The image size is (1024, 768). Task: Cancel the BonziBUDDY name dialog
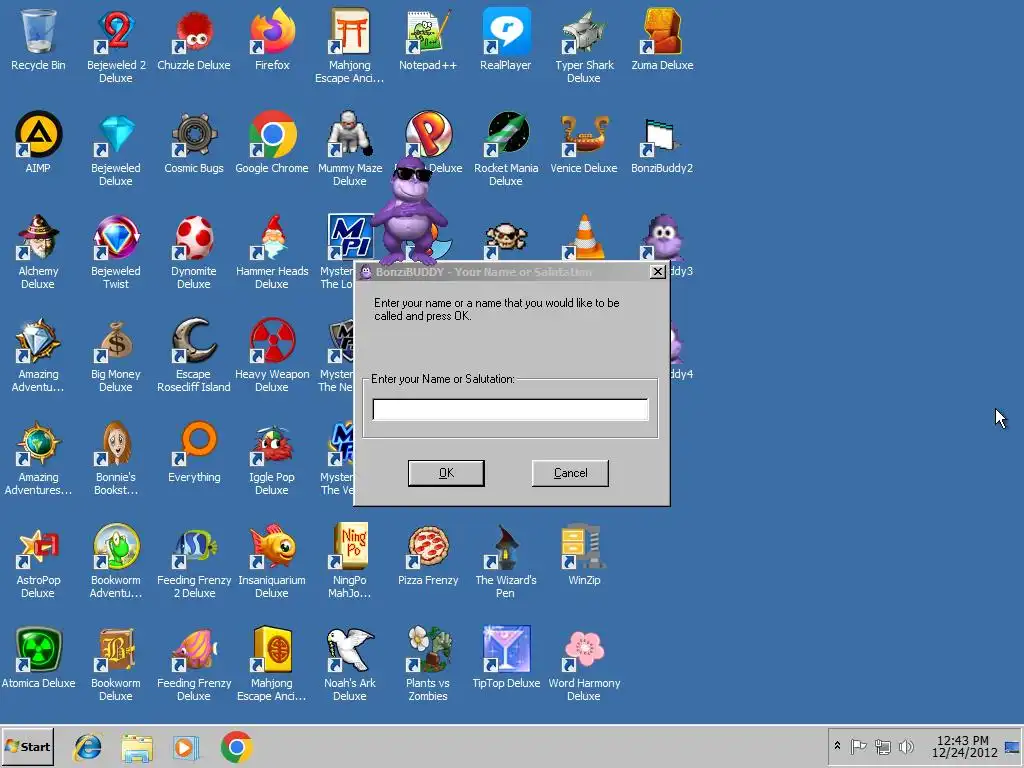tap(570, 473)
